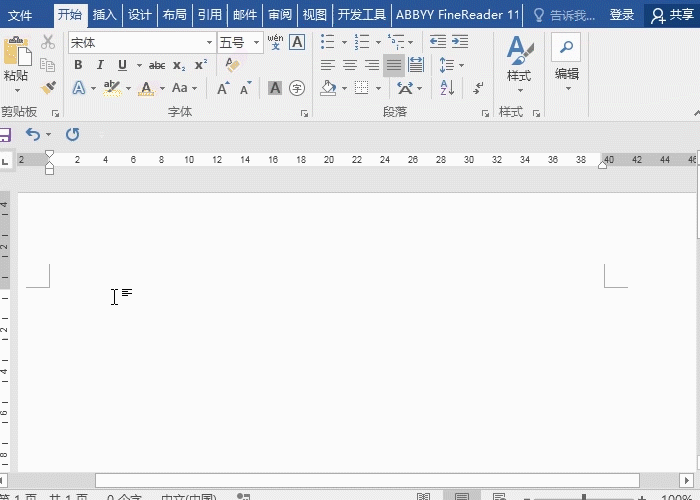Click the Undo arrow
This screenshot has height=500, width=700.
[x=33, y=134]
